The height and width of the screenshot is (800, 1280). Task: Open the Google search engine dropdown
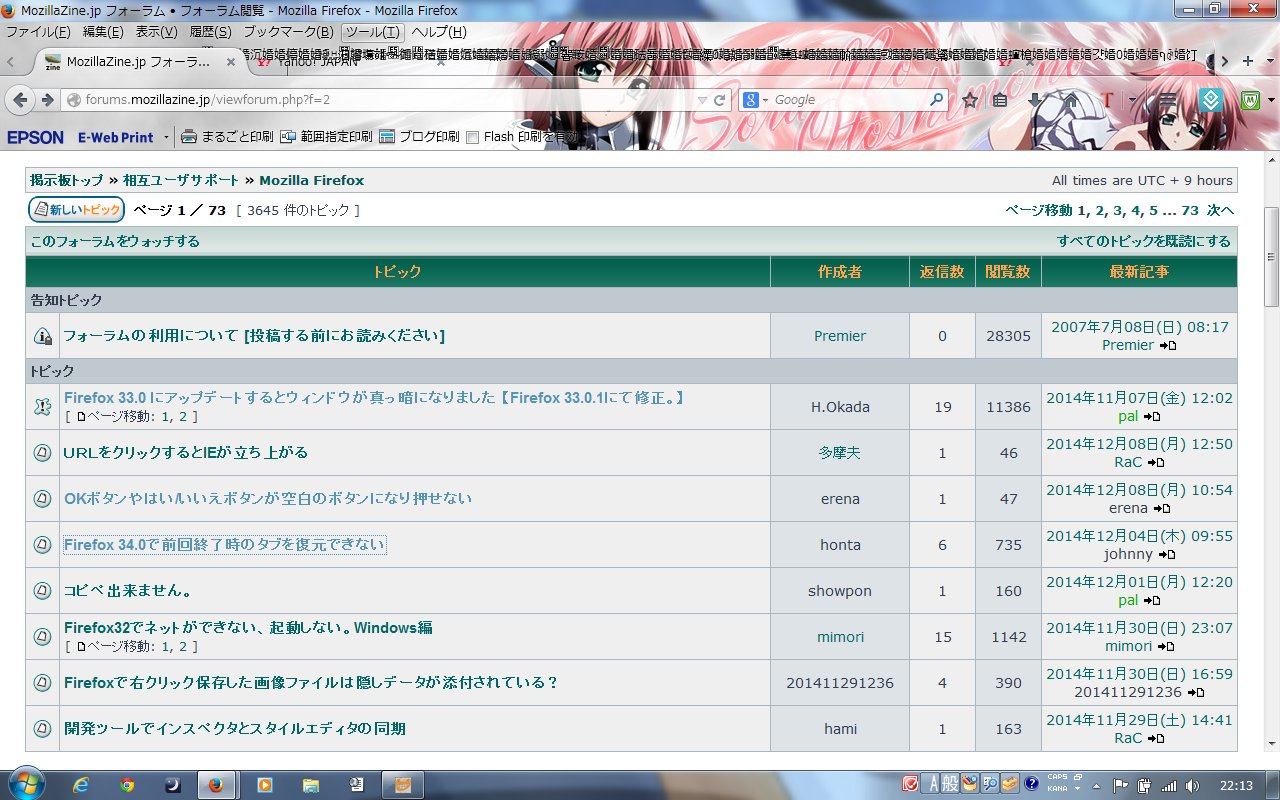(757, 100)
